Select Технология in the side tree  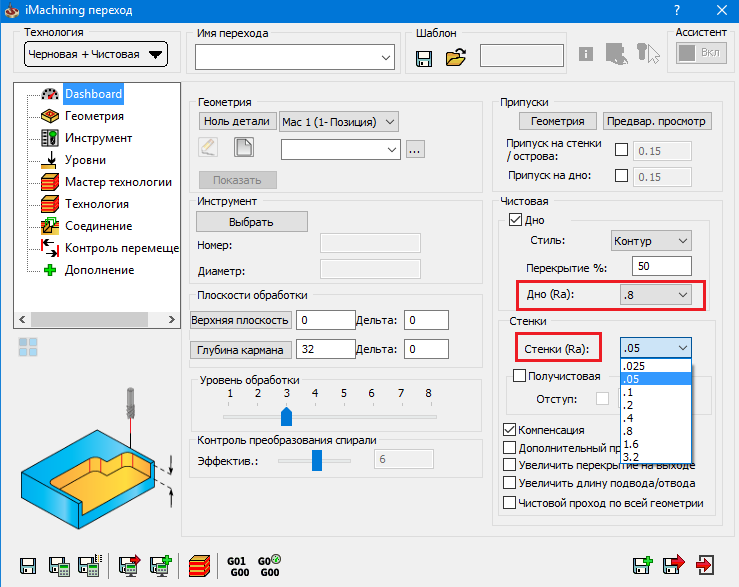click(97, 204)
